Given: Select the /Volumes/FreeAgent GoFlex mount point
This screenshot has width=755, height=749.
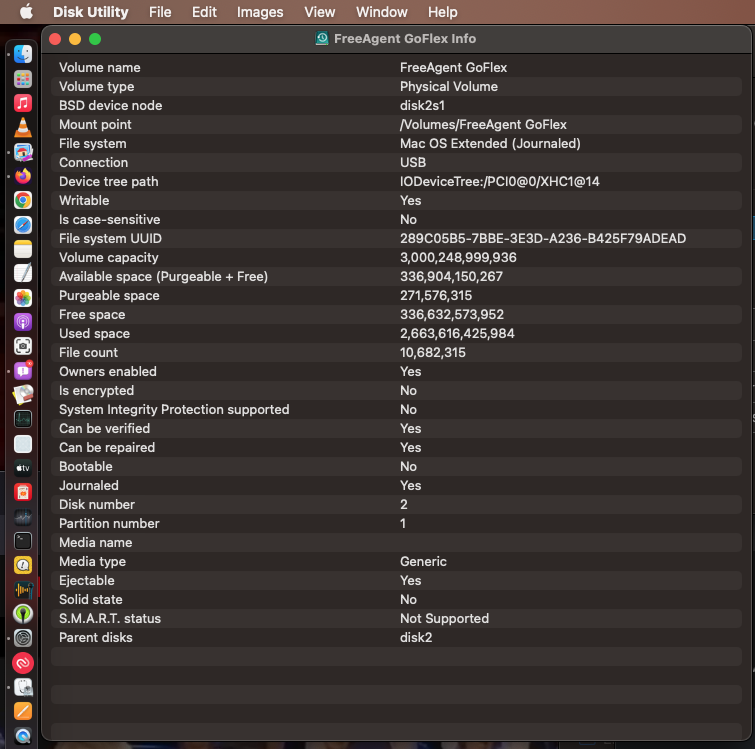Looking at the screenshot, I should (483, 125).
